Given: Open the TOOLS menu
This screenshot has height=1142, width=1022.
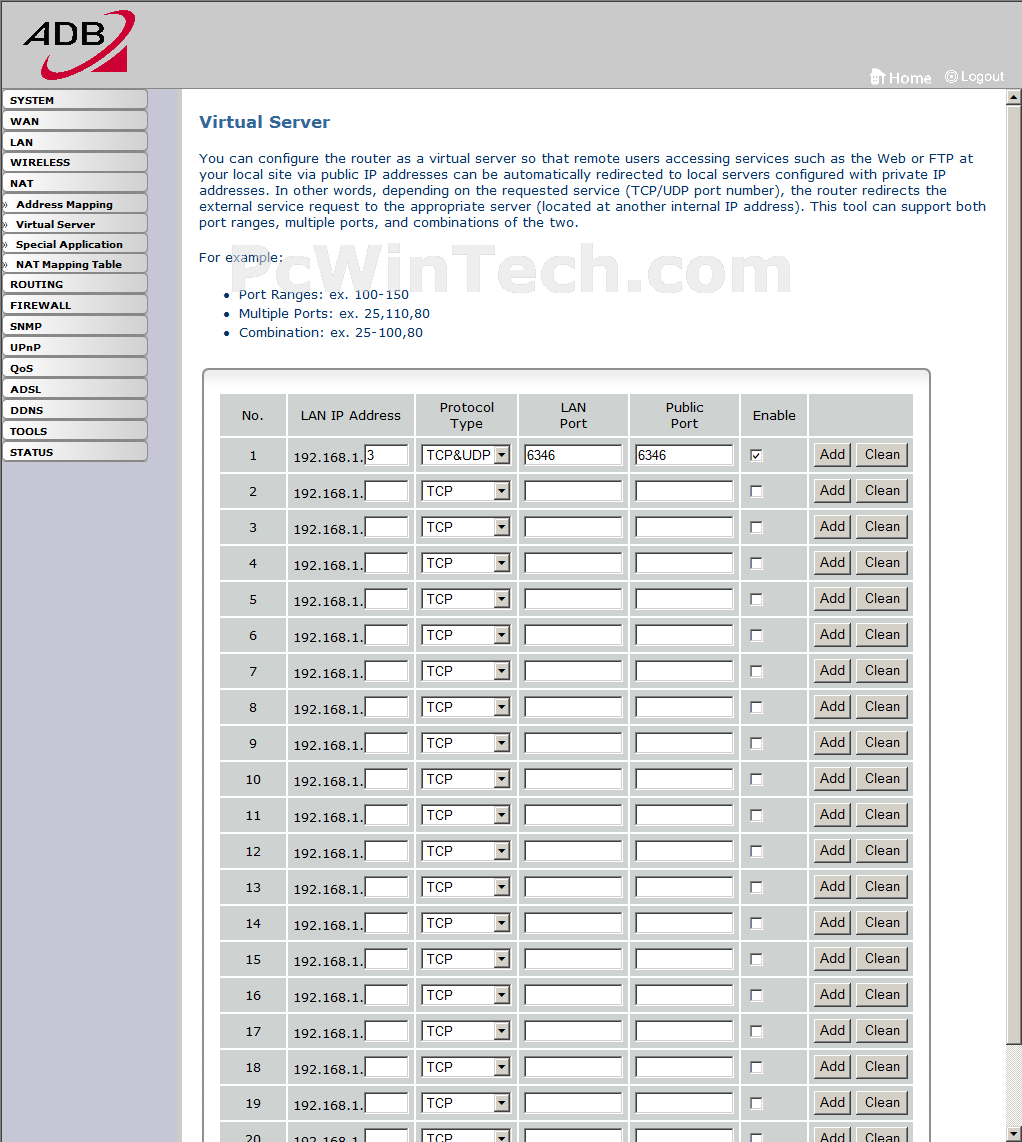Looking at the screenshot, I should pos(75,431).
